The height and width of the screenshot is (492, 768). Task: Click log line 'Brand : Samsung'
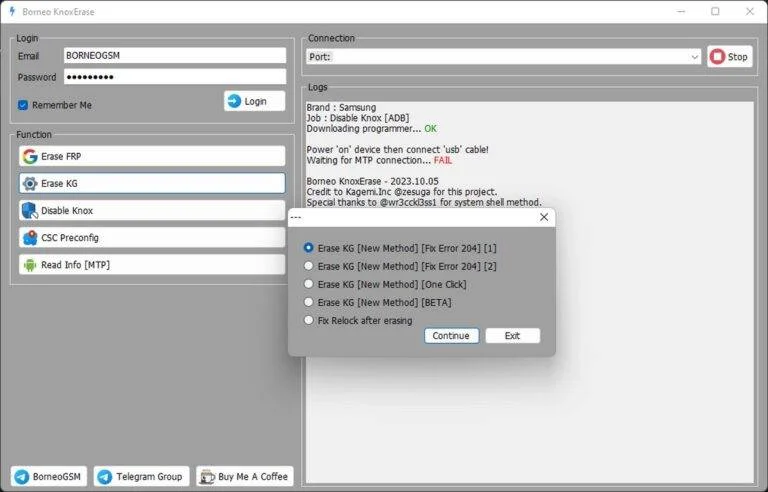(341, 107)
